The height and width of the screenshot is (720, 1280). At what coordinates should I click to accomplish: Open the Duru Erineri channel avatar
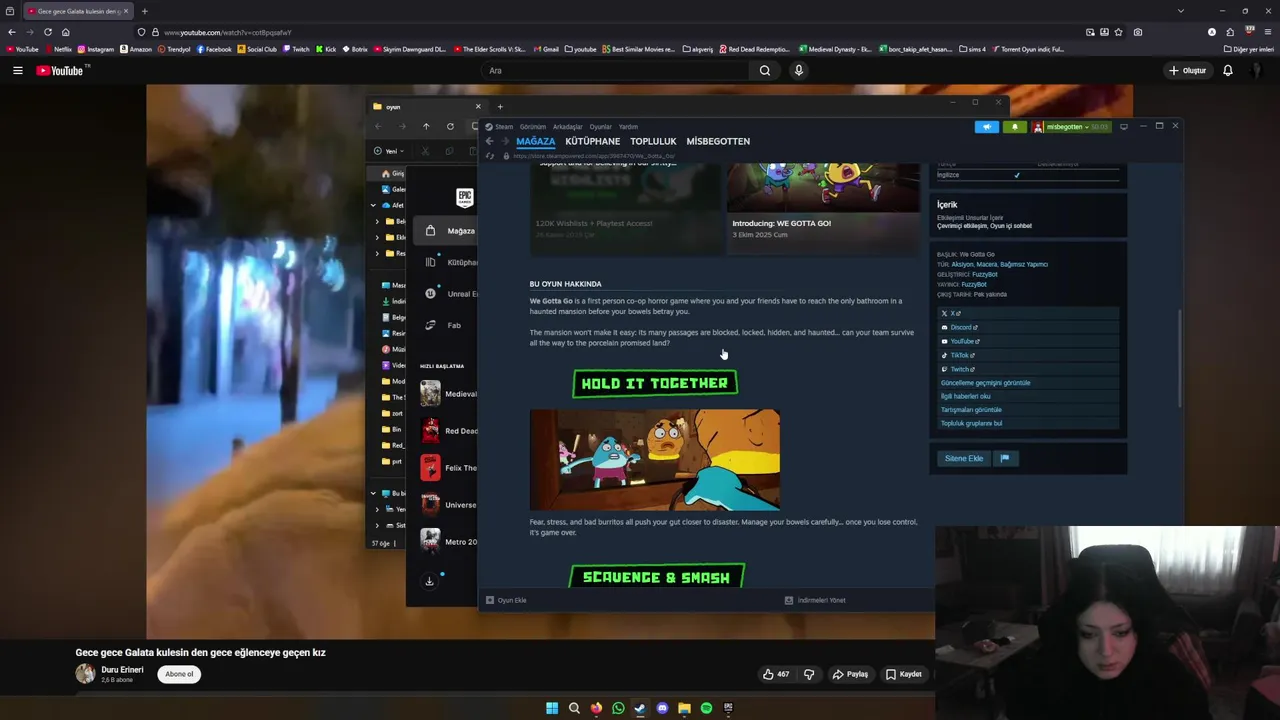(85, 674)
